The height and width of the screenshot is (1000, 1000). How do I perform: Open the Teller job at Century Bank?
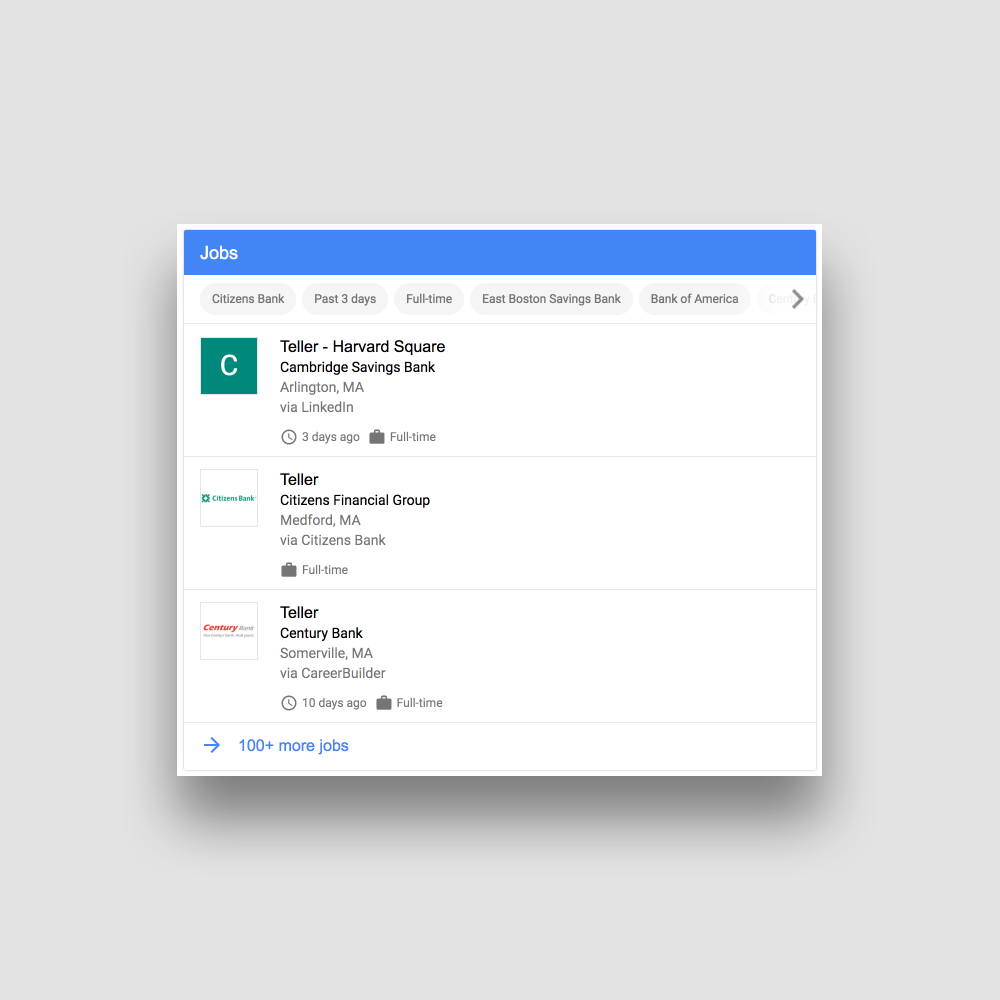[299, 613]
